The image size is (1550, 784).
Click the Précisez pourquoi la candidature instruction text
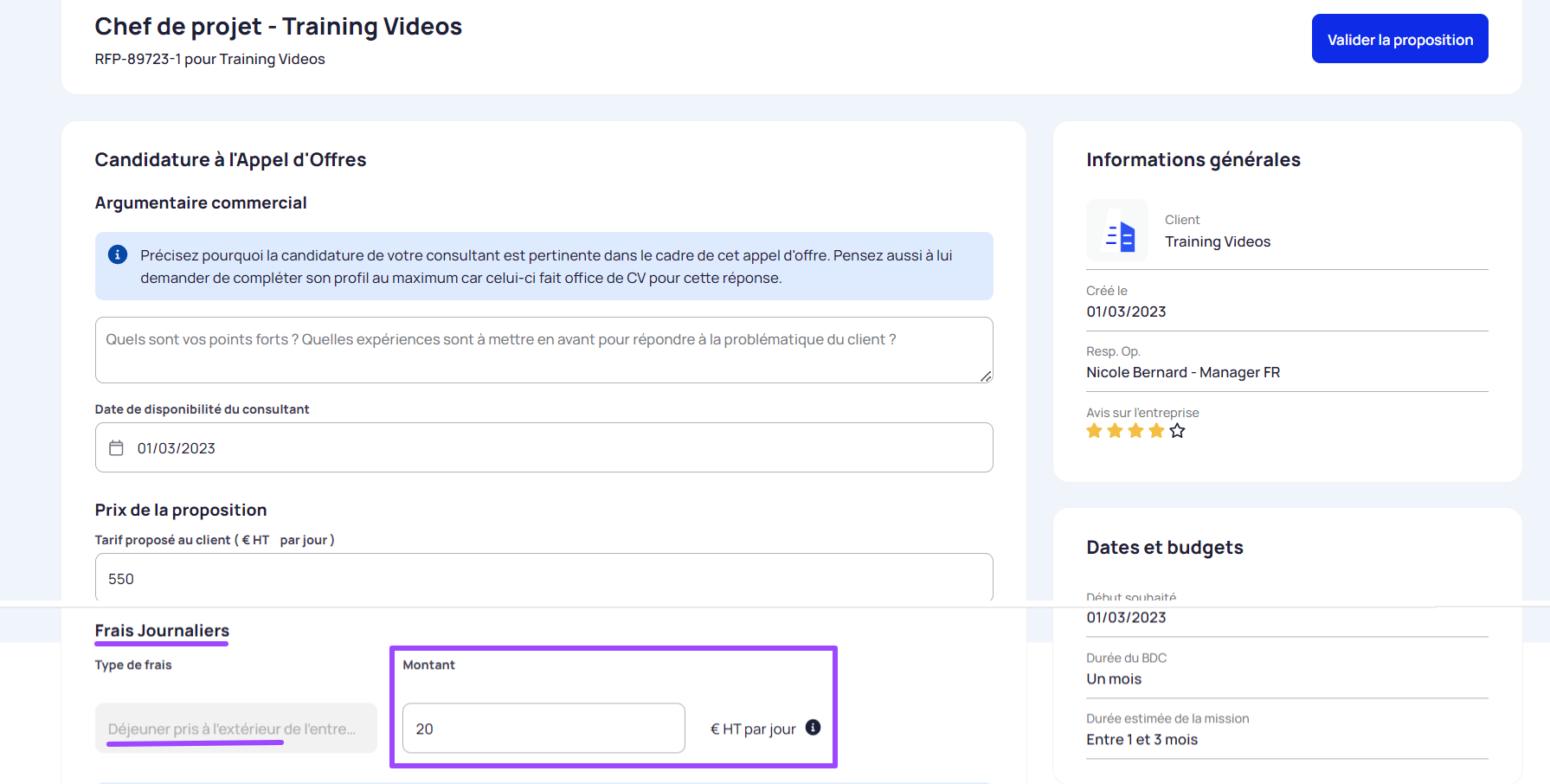point(546,267)
